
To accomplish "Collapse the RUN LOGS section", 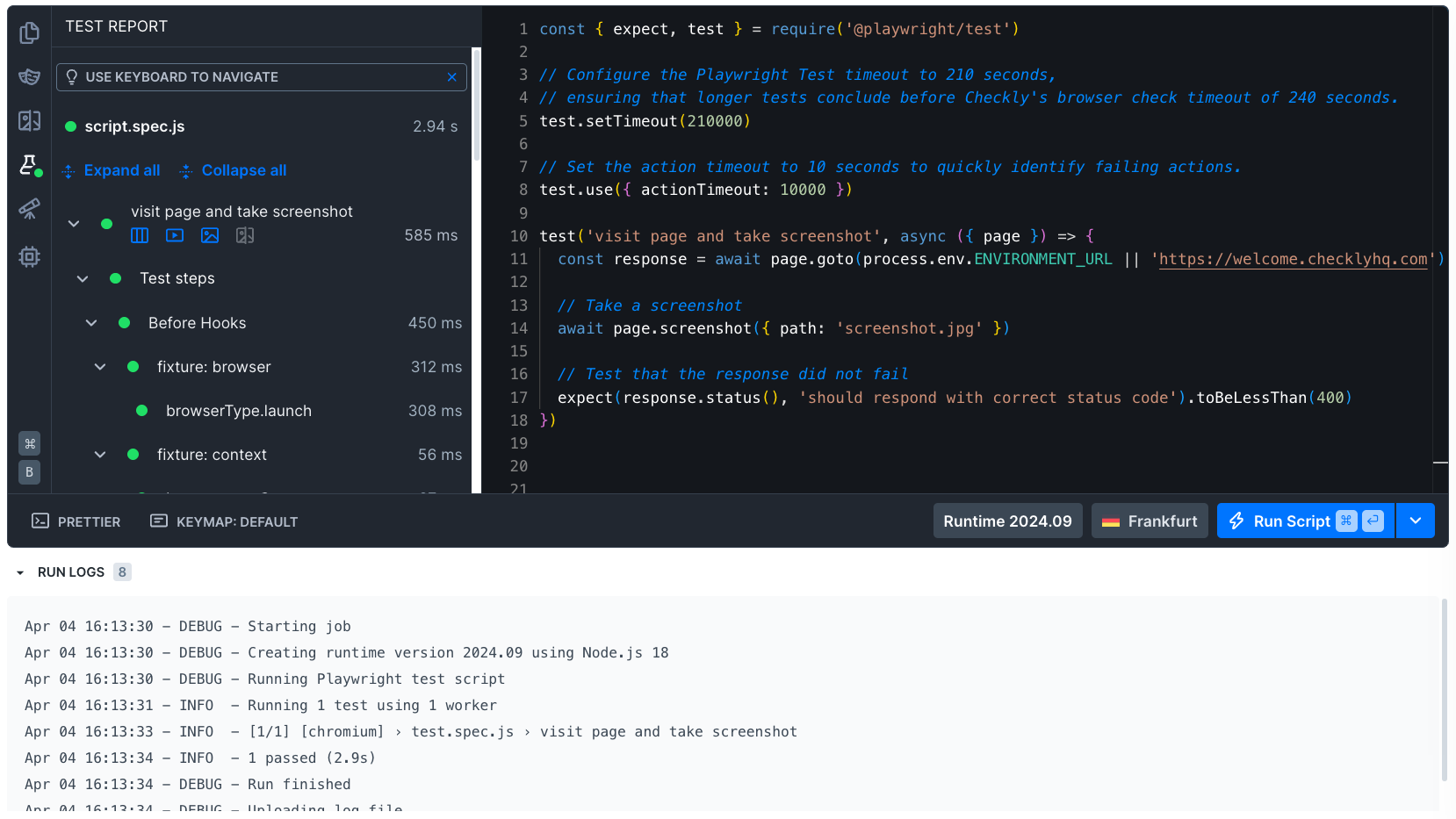I will [21, 571].
